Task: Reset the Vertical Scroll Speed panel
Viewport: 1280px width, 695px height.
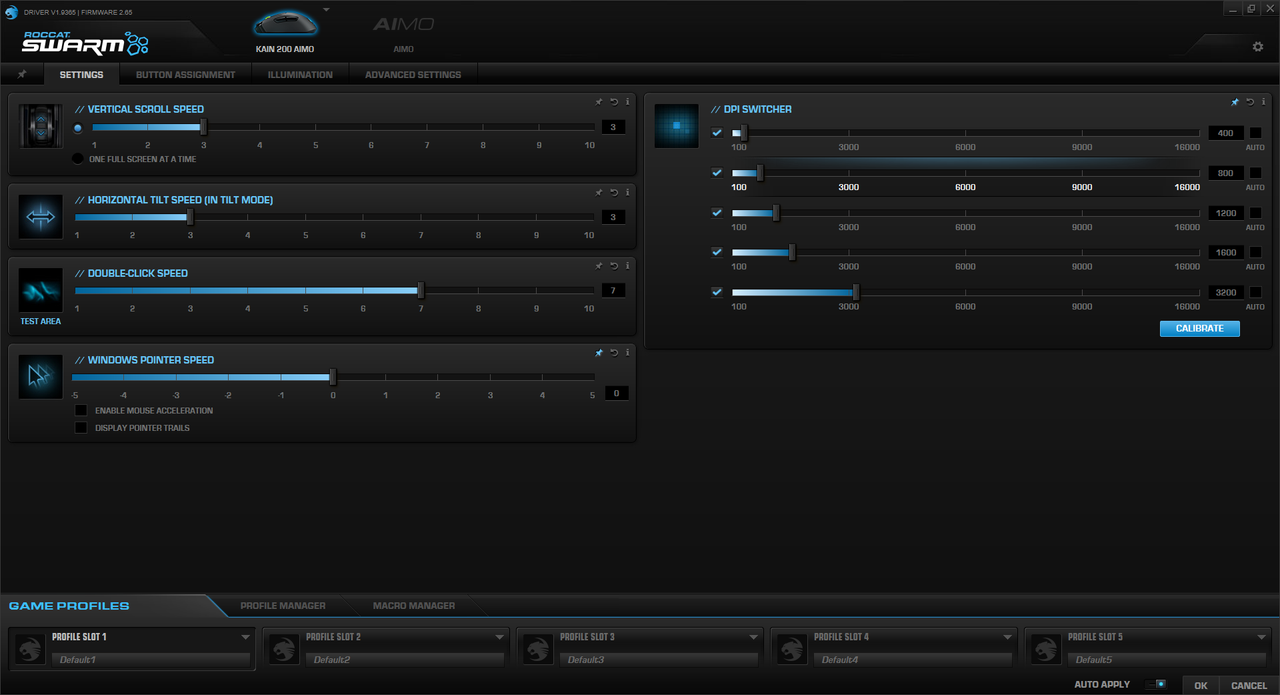Action: (x=614, y=101)
